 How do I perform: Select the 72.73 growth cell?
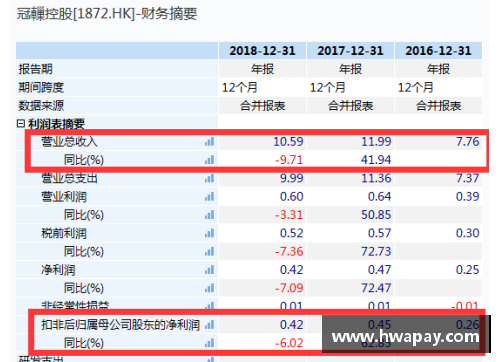376,252
